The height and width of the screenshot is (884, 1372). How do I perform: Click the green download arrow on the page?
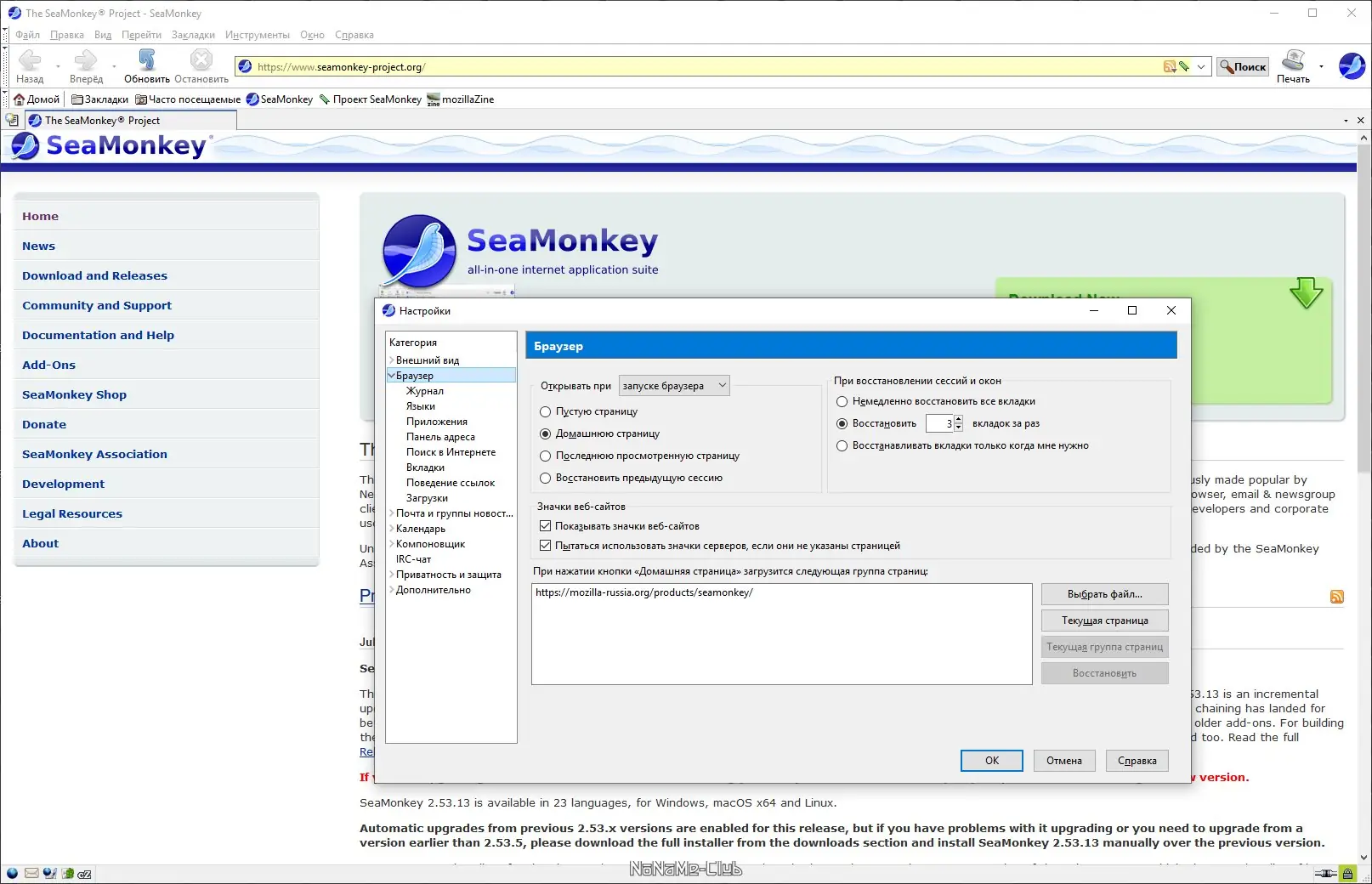tap(1306, 293)
